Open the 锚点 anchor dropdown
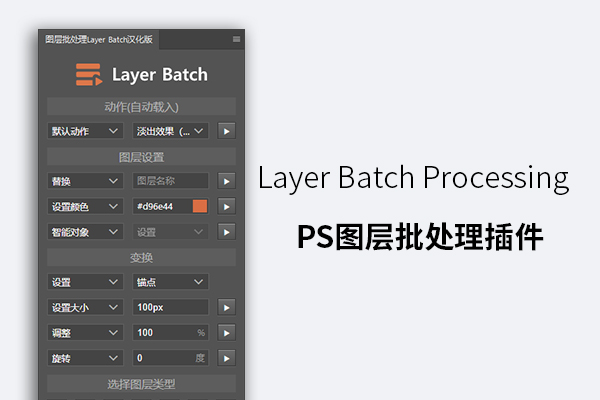600x400 pixels. [x=170, y=282]
